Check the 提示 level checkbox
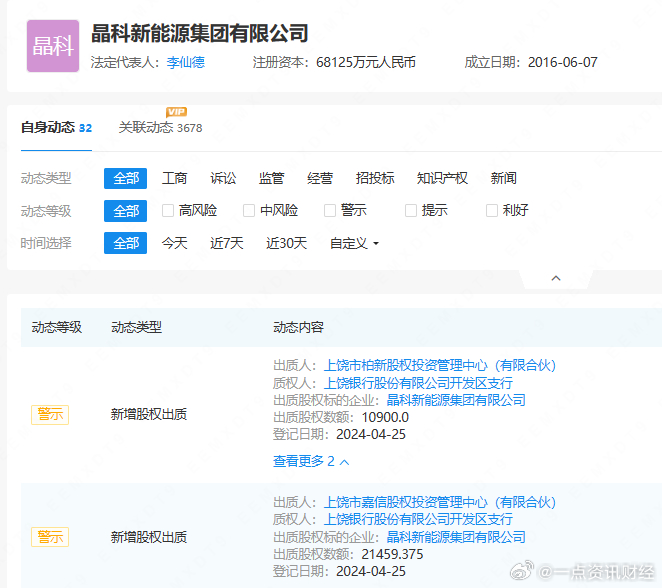This screenshot has width=662, height=588. pyautogui.click(x=411, y=211)
